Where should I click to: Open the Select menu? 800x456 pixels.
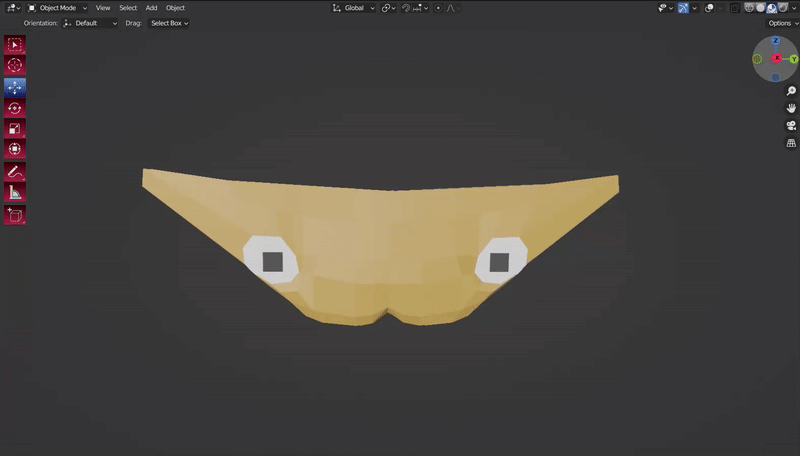click(128, 8)
